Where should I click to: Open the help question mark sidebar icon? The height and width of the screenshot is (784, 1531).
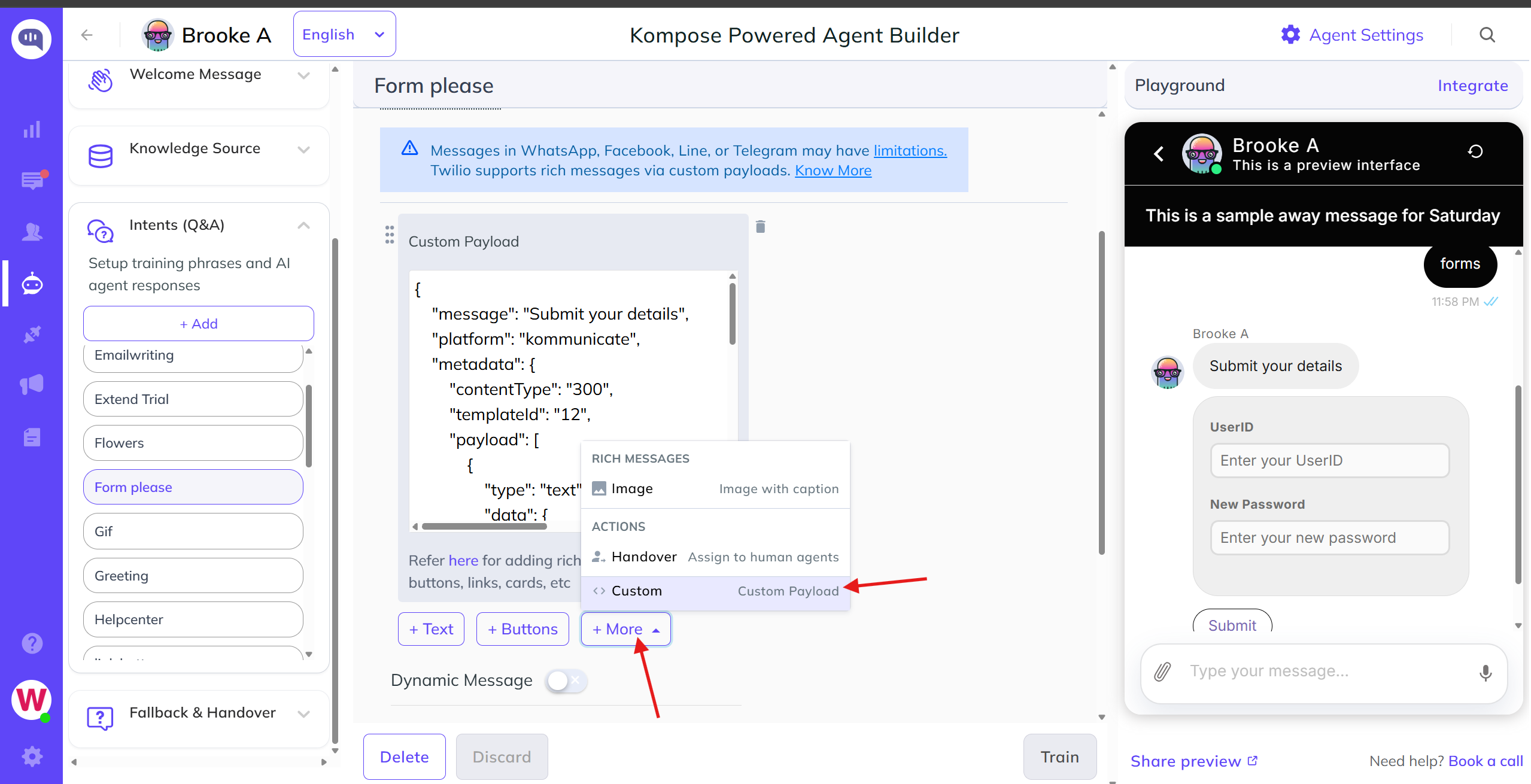pyautogui.click(x=32, y=643)
